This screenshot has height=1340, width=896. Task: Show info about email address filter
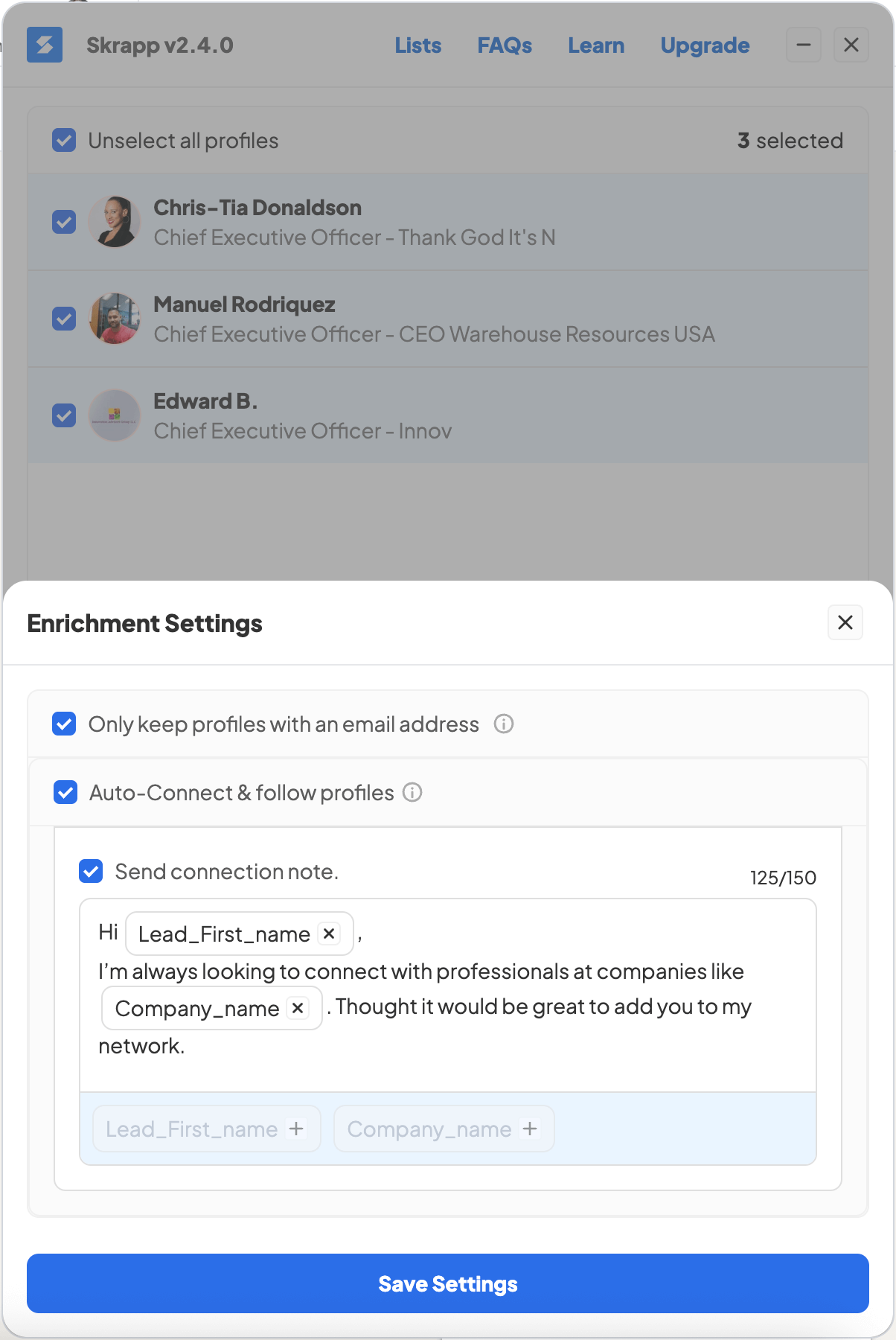pyautogui.click(x=504, y=724)
